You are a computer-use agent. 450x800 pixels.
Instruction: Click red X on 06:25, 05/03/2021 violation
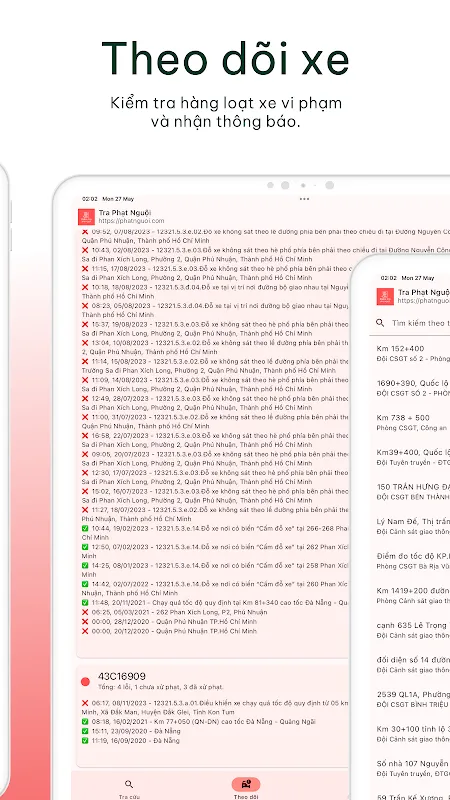coord(85,612)
